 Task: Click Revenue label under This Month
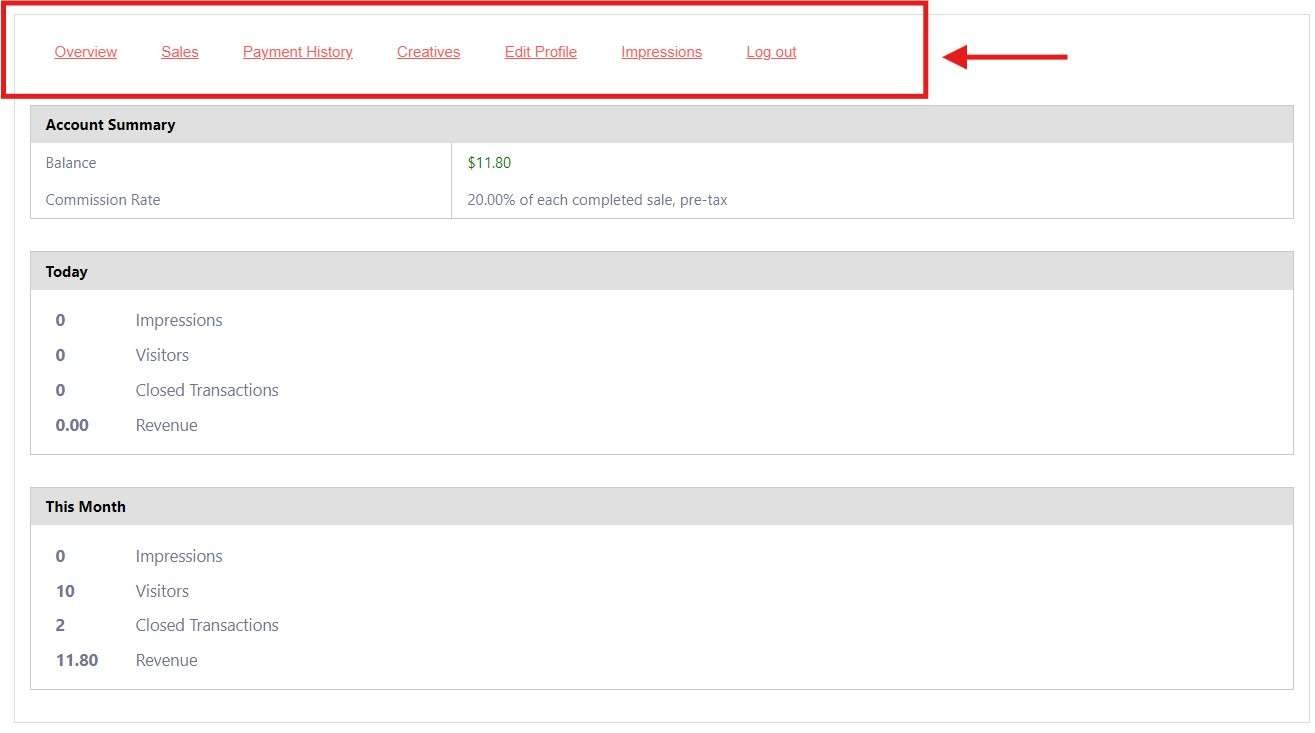[x=166, y=660]
